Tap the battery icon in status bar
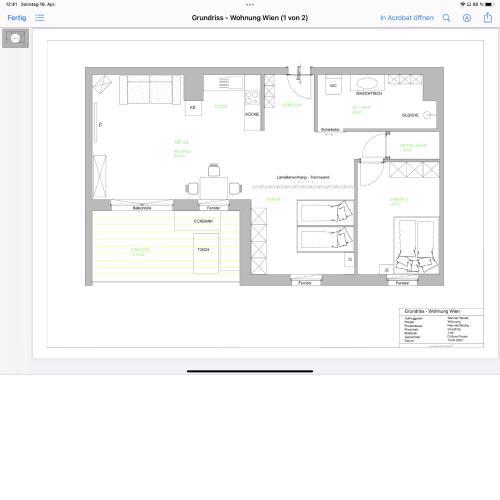Screen dimensions: 500x500 point(489,4)
